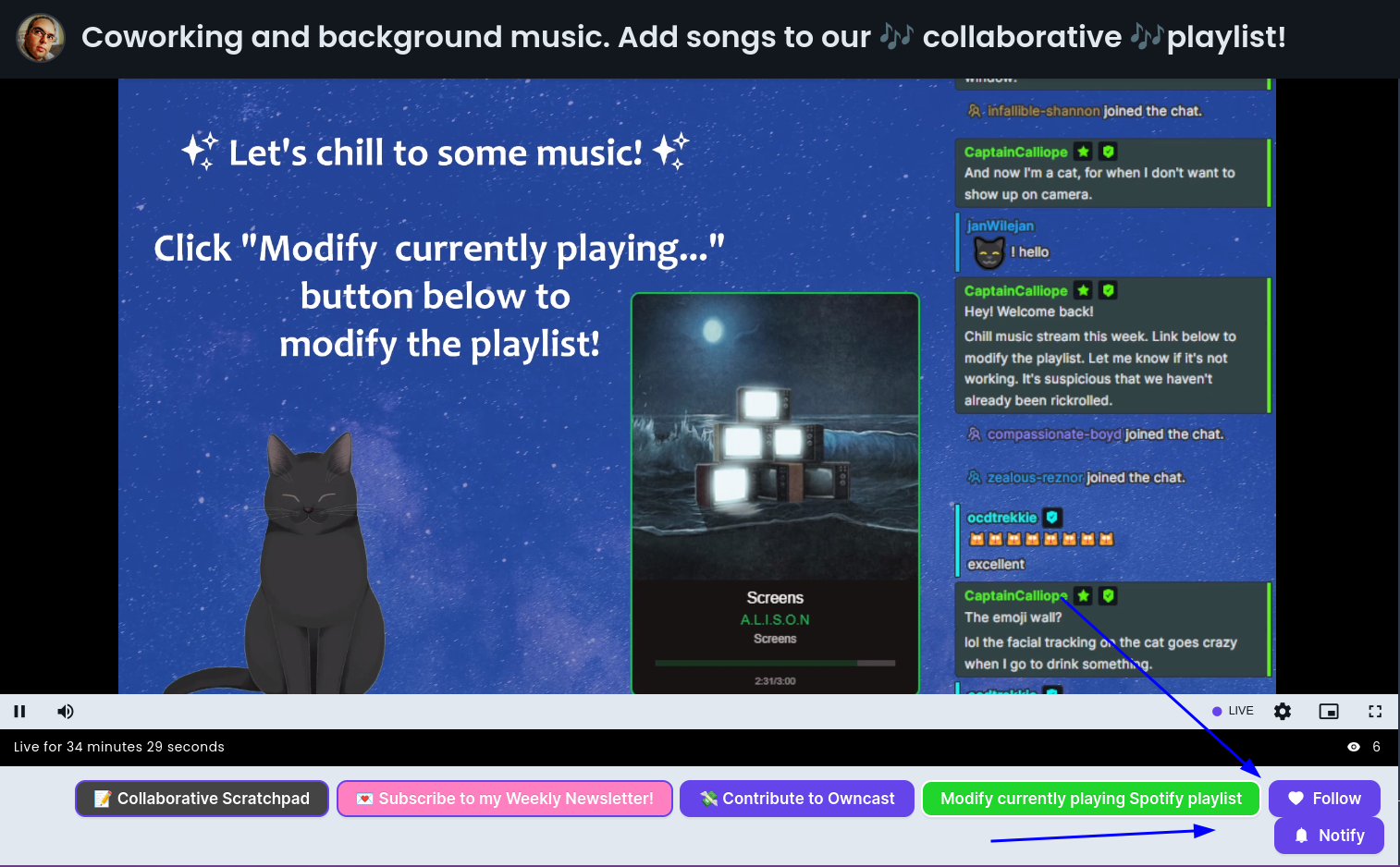Screen dimensions: 1400x867
Task: Click the LIVE status indicator
Action: (1234, 711)
